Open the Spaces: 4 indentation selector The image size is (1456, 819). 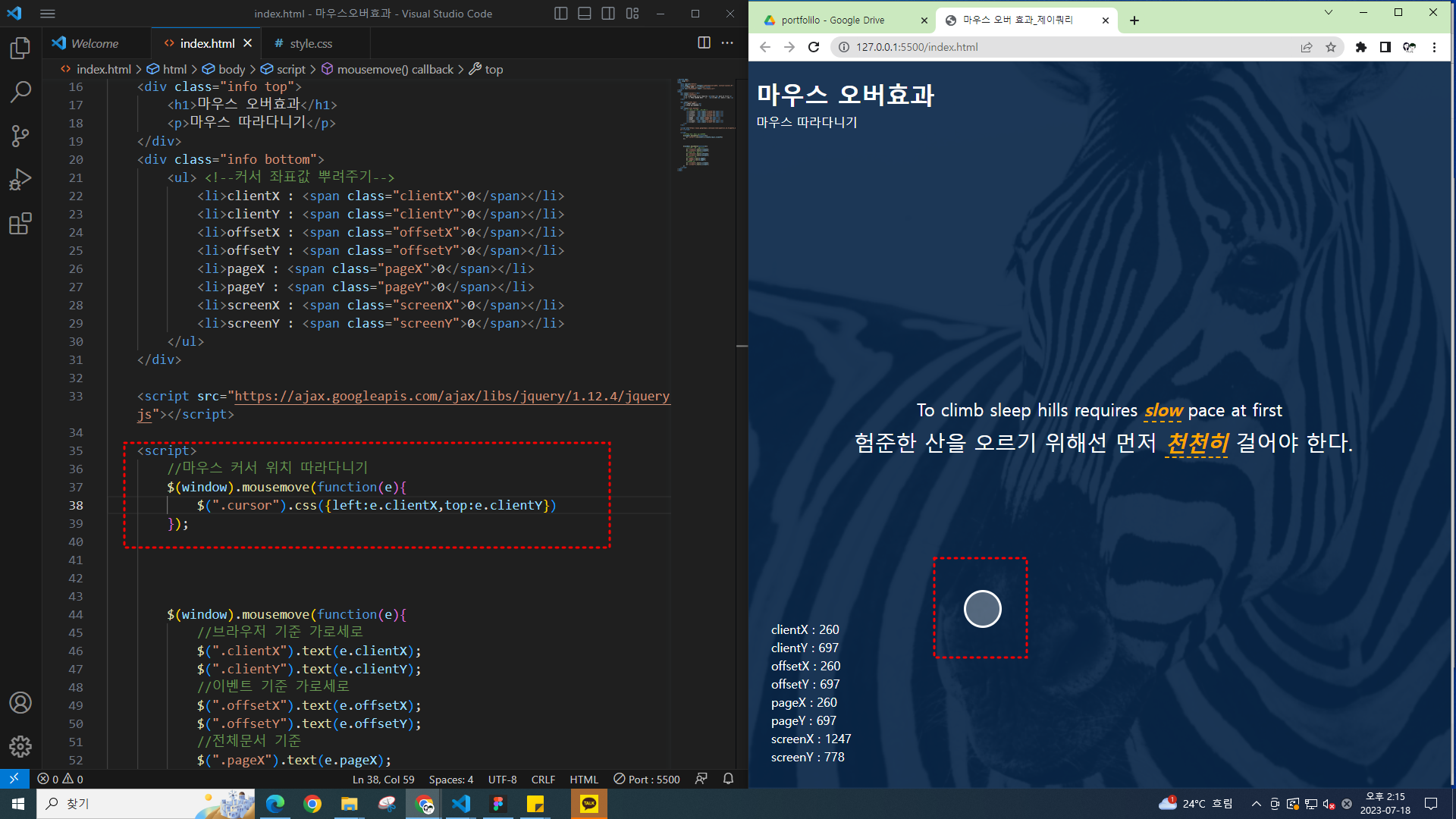(450, 780)
